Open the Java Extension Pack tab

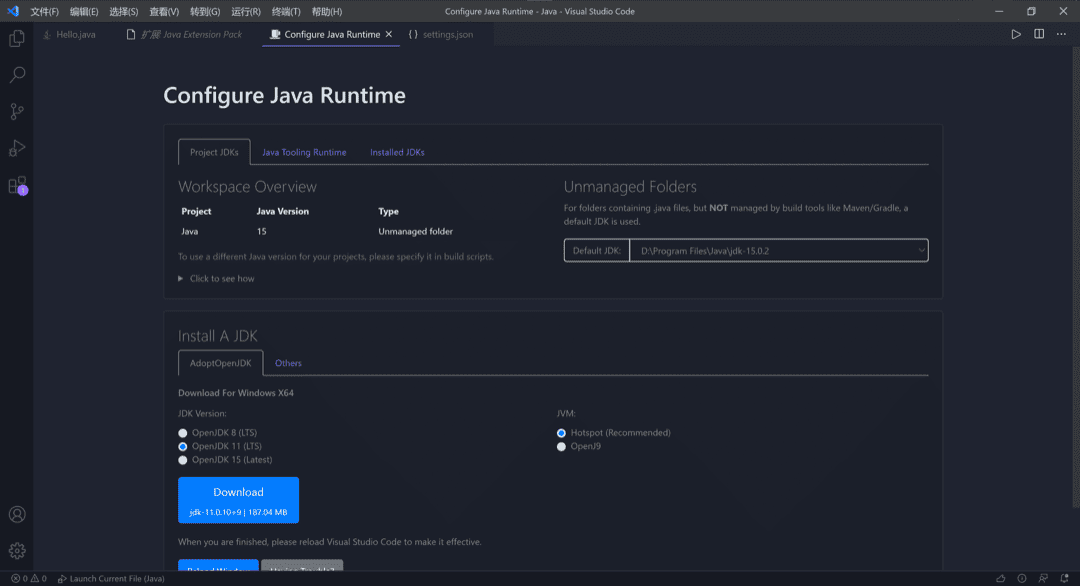click(184, 34)
